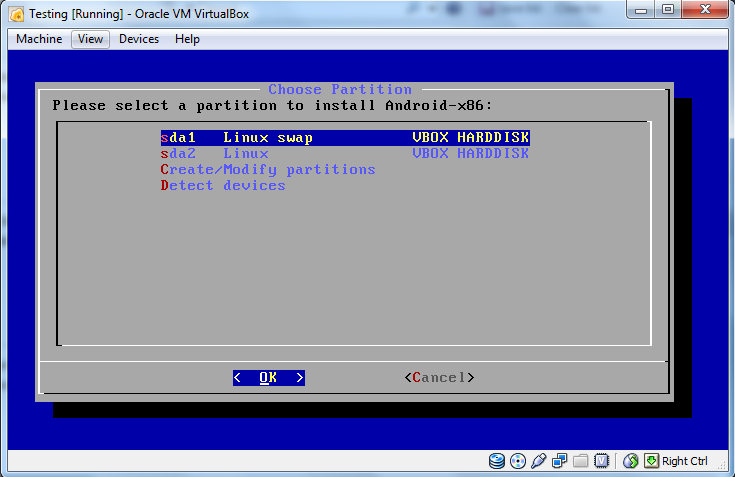Click the mouse integration status icon
Viewport: 735px width, 477px height.
[x=630, y=461]
